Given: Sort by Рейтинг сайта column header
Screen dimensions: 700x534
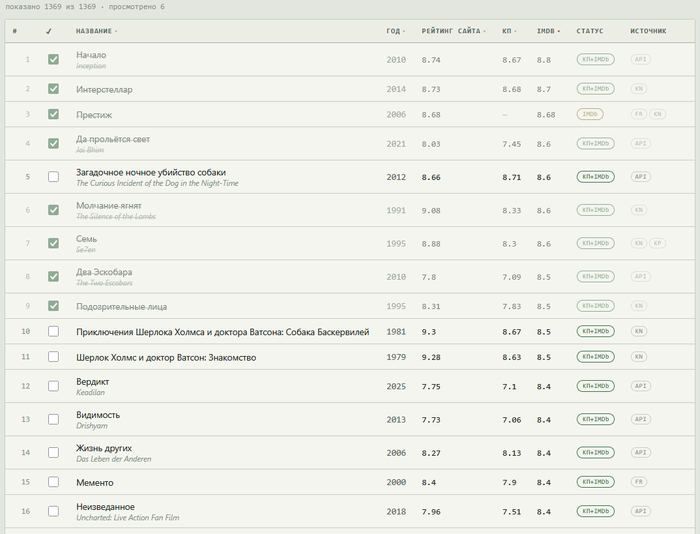Looking at the screenshot, I should 453,31.
